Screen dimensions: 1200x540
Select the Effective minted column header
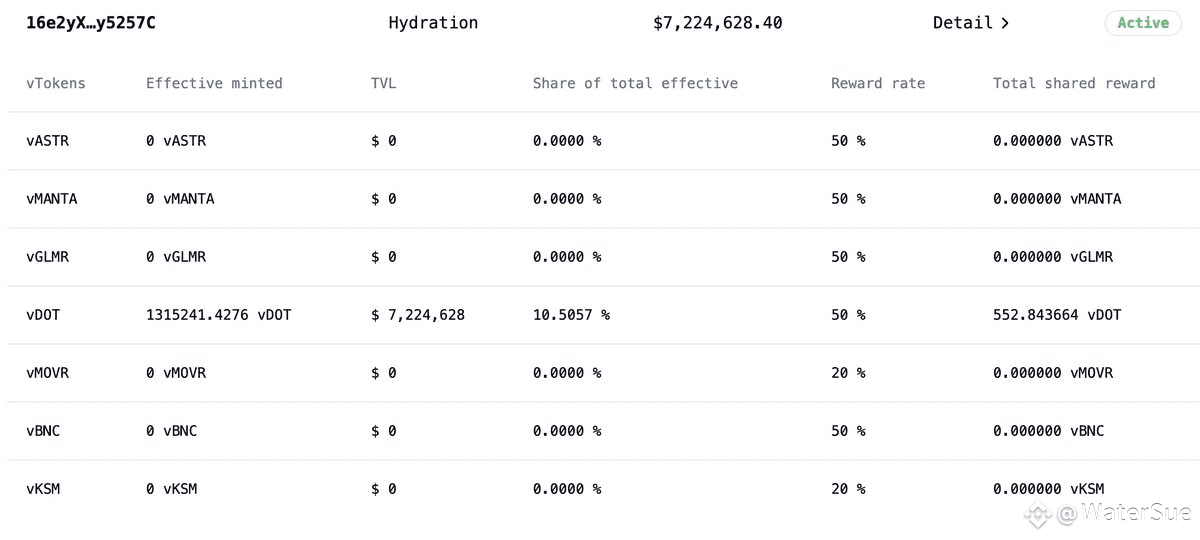[x=214, y=83]
